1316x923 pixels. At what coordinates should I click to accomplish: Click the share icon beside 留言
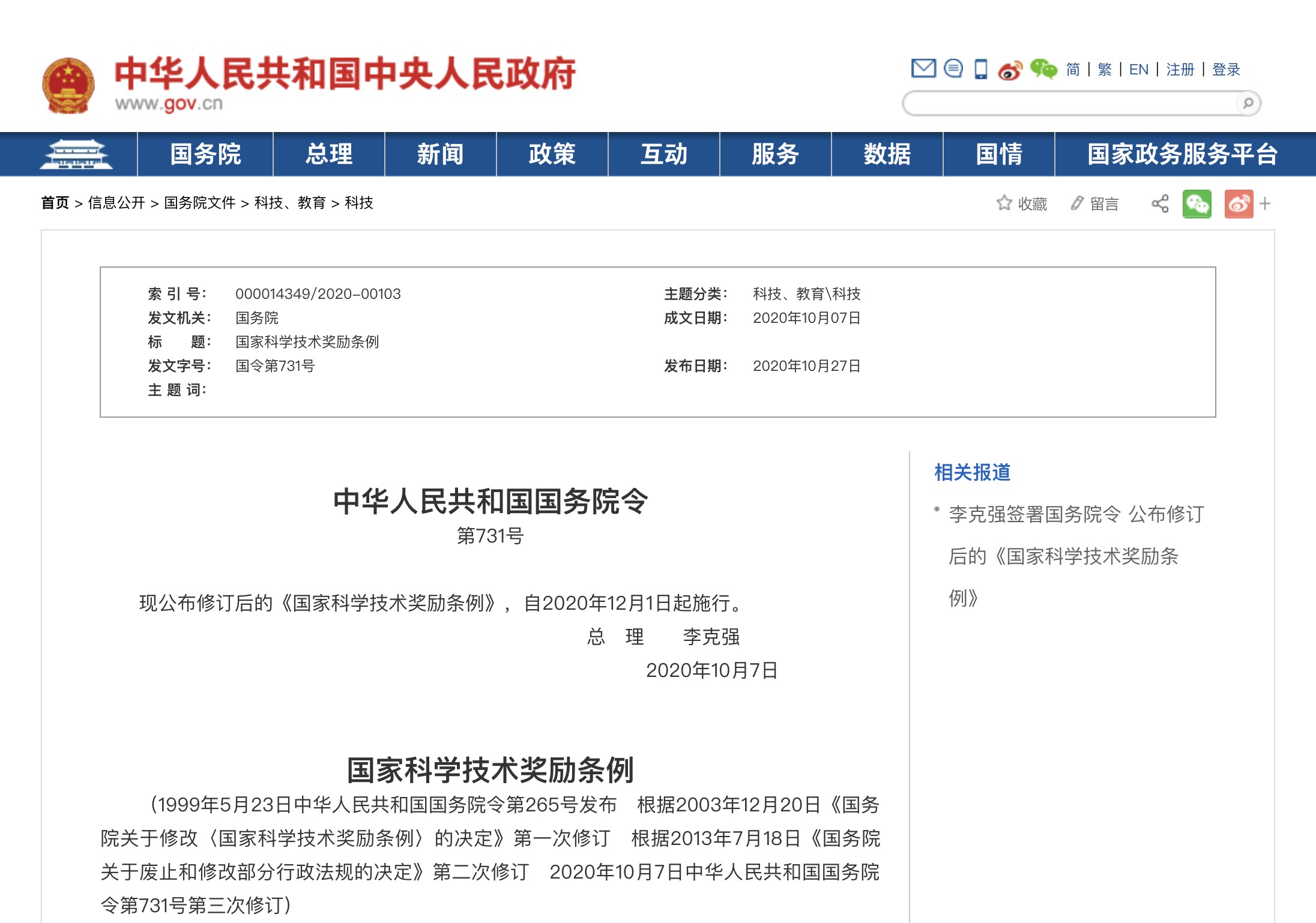pyautogui.click(x=1160, y=203)
